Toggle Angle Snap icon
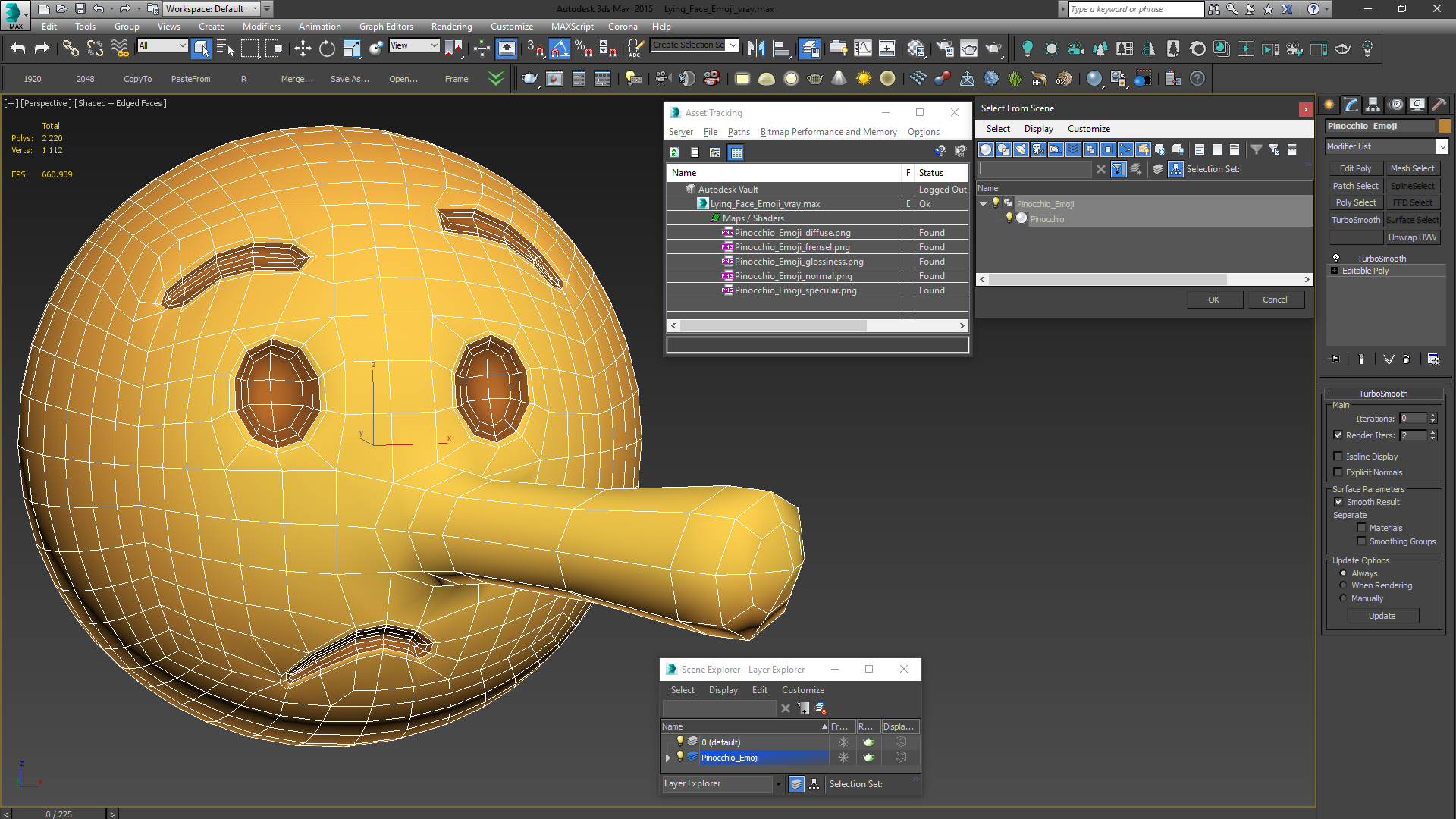Image resolution: width=1456 pixels, height=819 pixels. coord(559,49)
